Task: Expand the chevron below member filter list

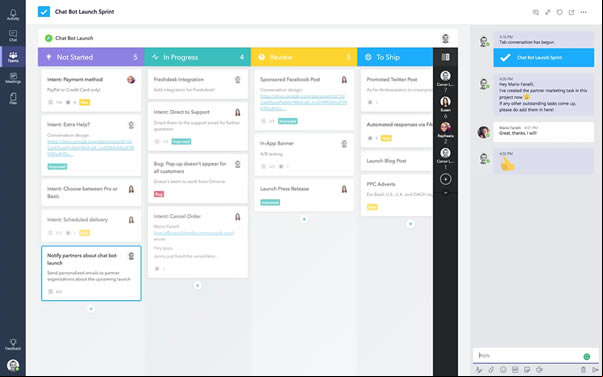Action: pos(445,193)
